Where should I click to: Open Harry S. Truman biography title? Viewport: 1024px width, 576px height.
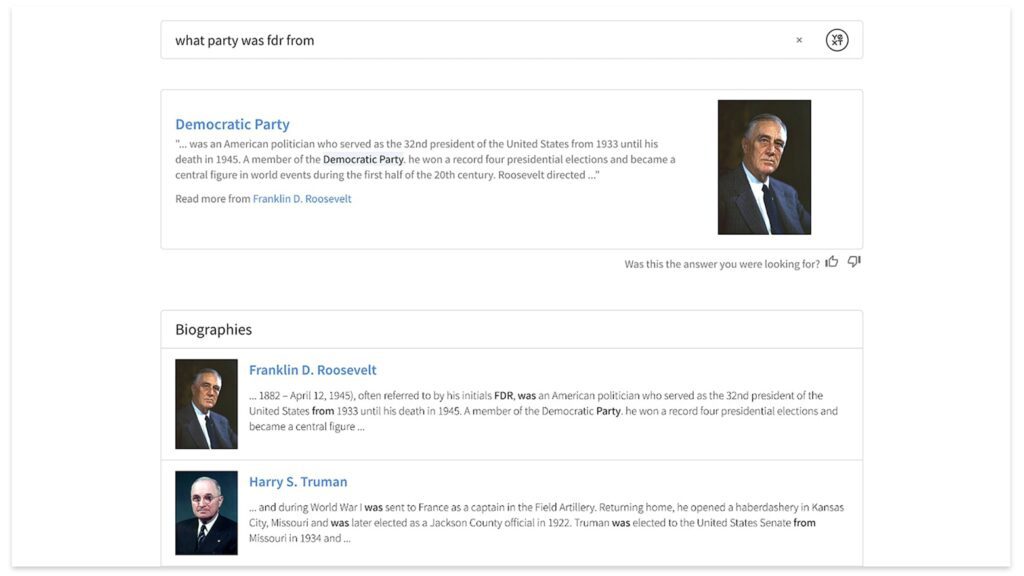point(298,482)
